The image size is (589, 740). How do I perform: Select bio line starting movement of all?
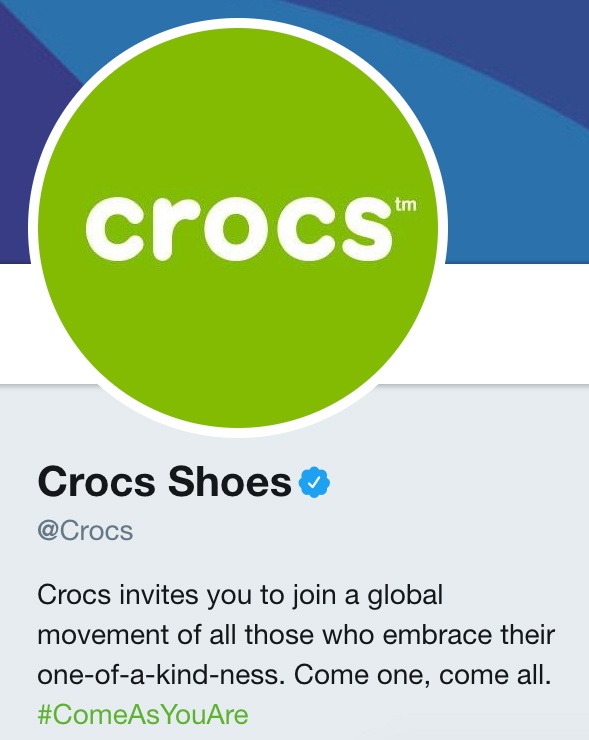click(x=296, y=635)
